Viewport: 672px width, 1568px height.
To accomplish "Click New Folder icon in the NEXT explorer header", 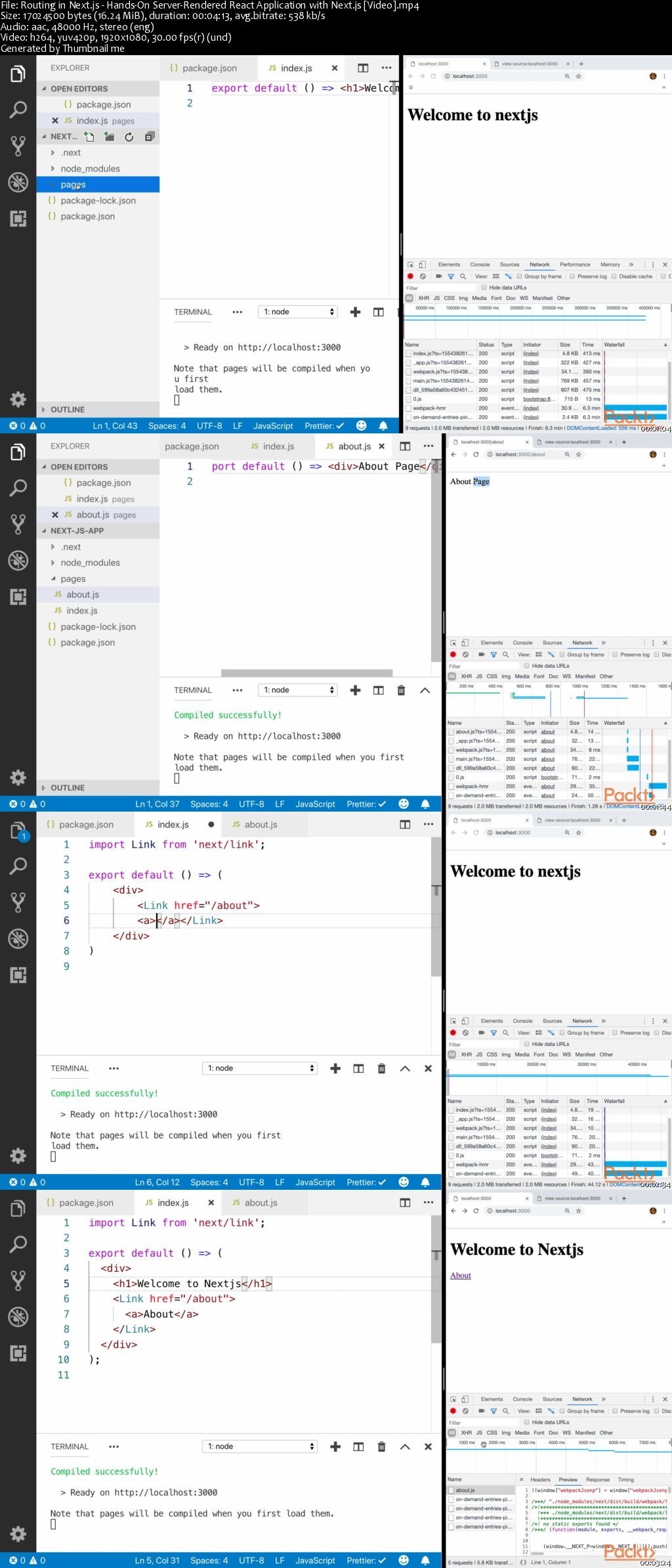I will [109, 137].
